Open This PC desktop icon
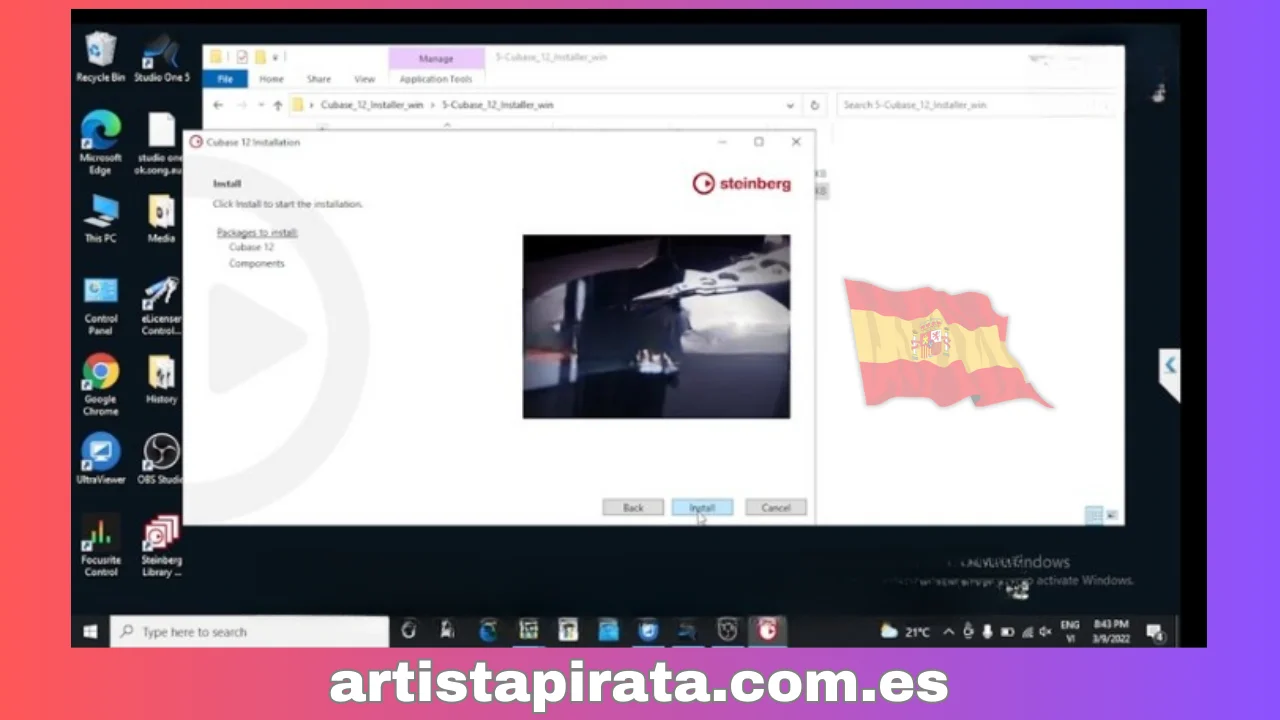1280x720 pixels. (101, 219)
